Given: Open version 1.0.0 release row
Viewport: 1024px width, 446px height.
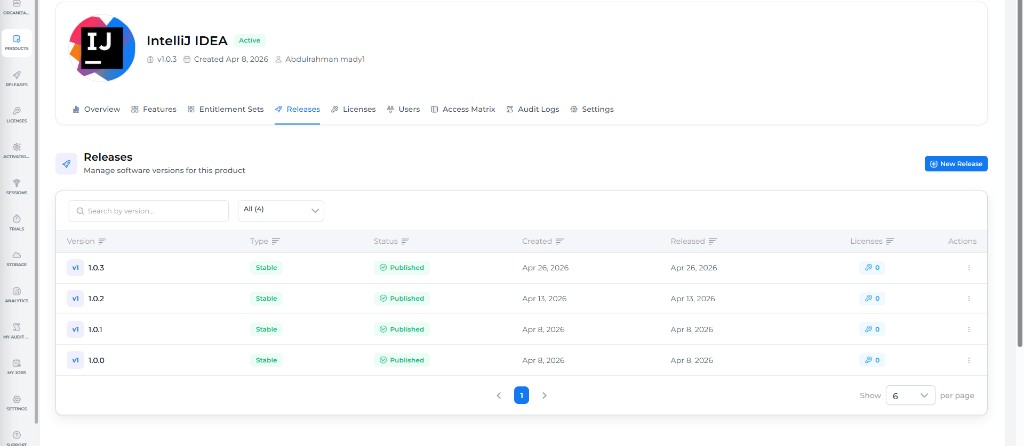Looking at the screenshot, I should point(521,360).
